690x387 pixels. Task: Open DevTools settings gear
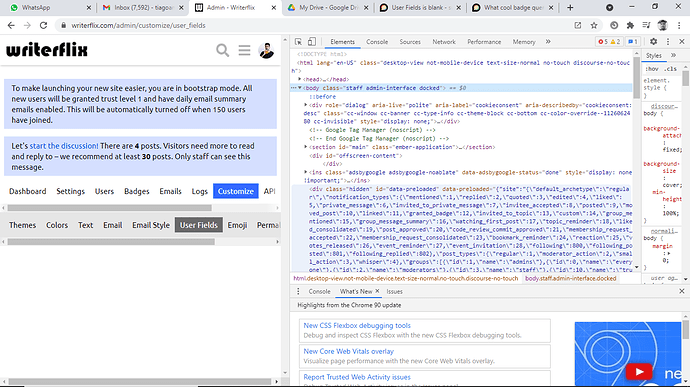pyautogui.click(x=653, y=41)
